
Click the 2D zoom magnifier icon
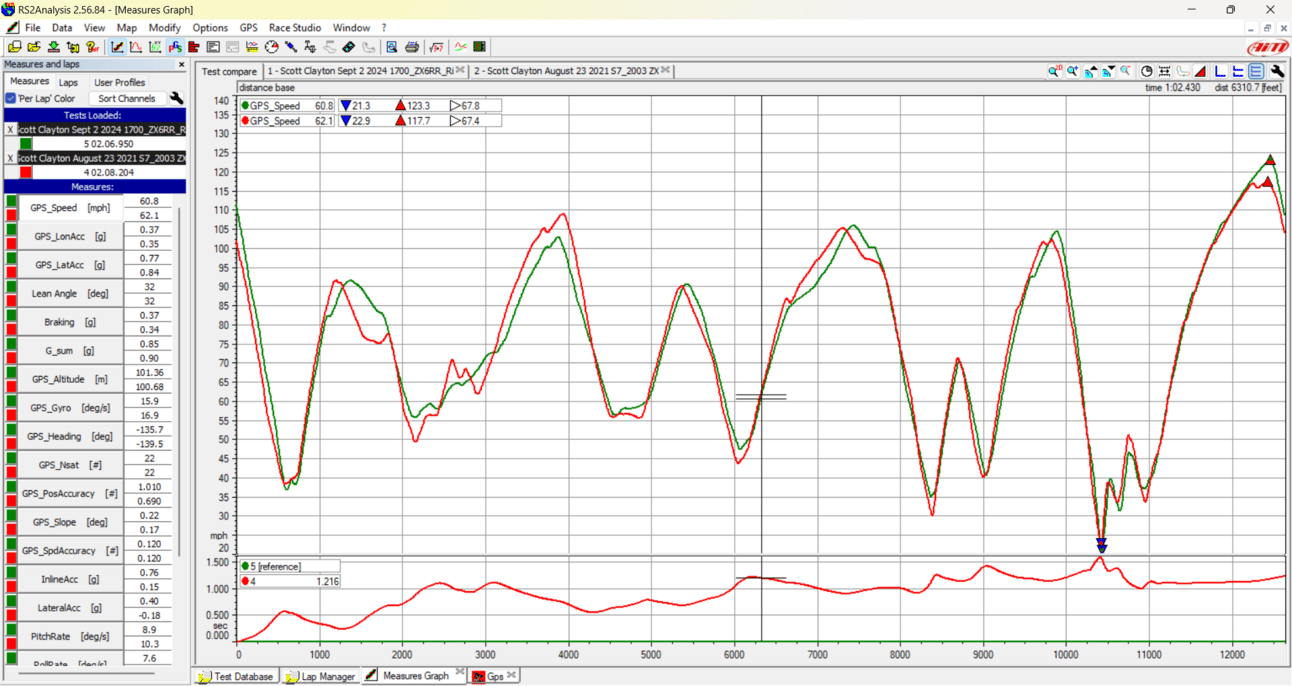(1054, 71)
